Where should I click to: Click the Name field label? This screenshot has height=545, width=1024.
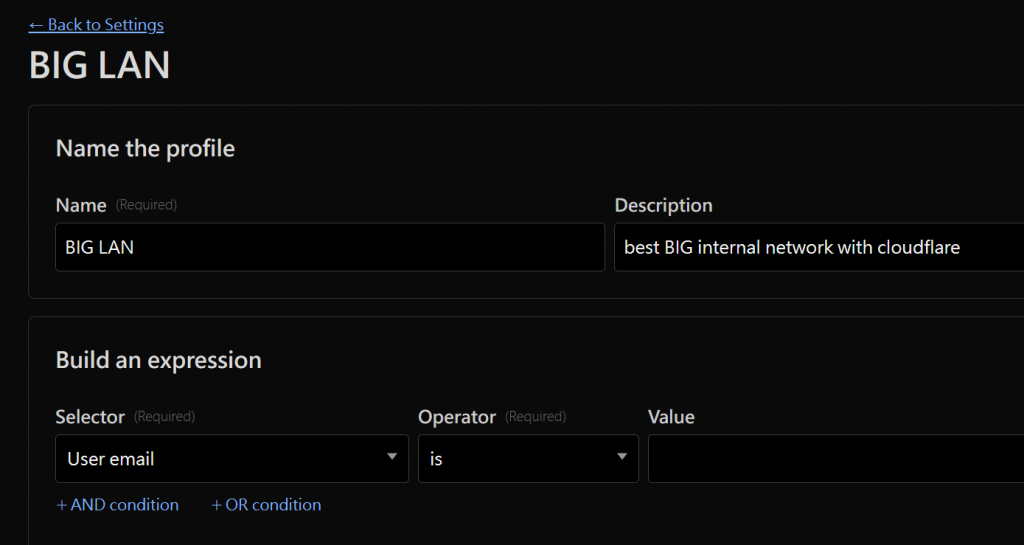81,205
